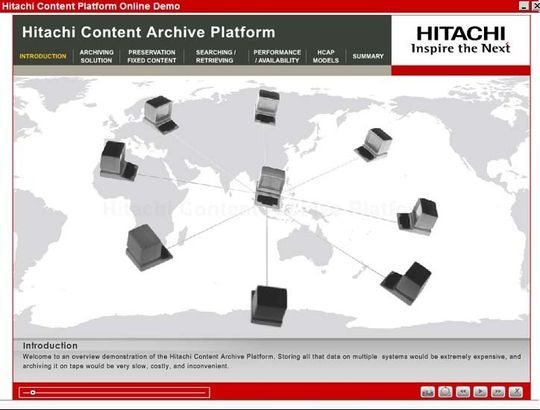Click the "Hitachi Content Platform Online Demo" window title

tap(91, 6)
